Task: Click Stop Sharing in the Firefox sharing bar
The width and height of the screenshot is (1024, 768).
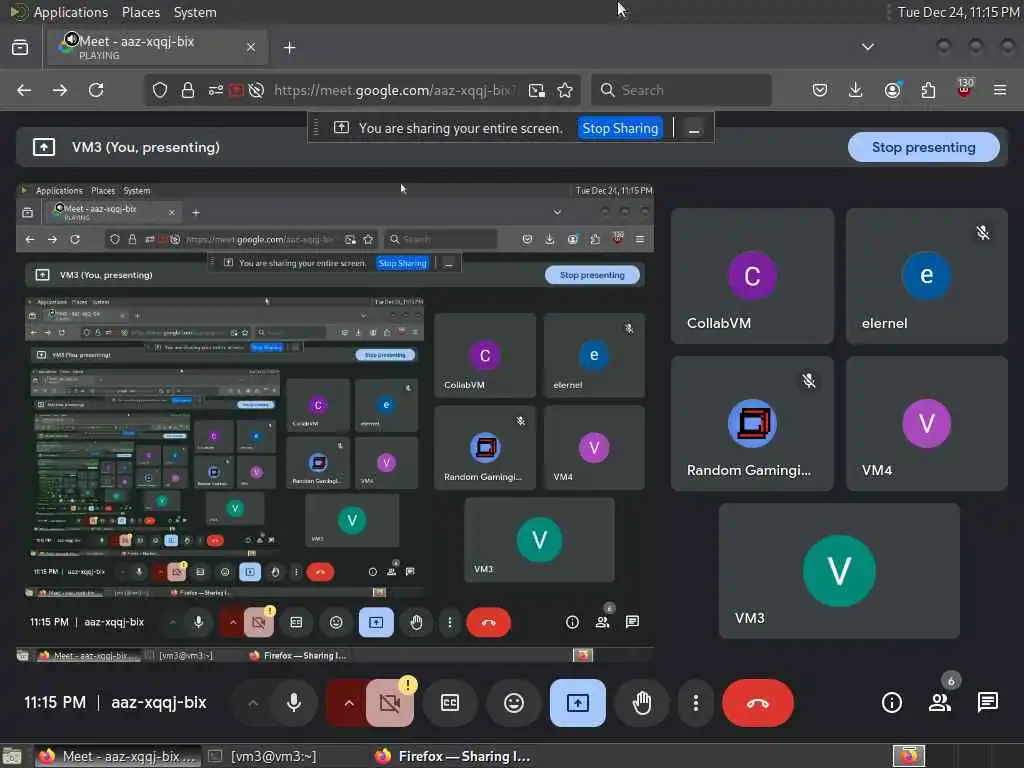Action: point(620,128)
